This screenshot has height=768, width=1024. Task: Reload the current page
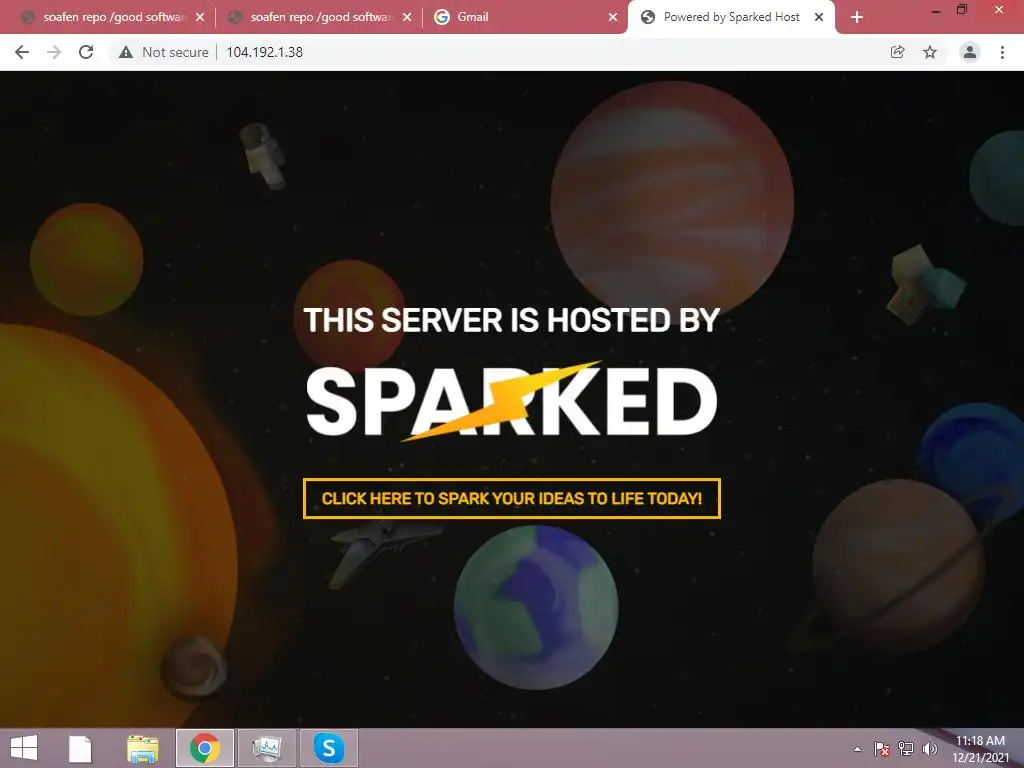coord(86,52)
